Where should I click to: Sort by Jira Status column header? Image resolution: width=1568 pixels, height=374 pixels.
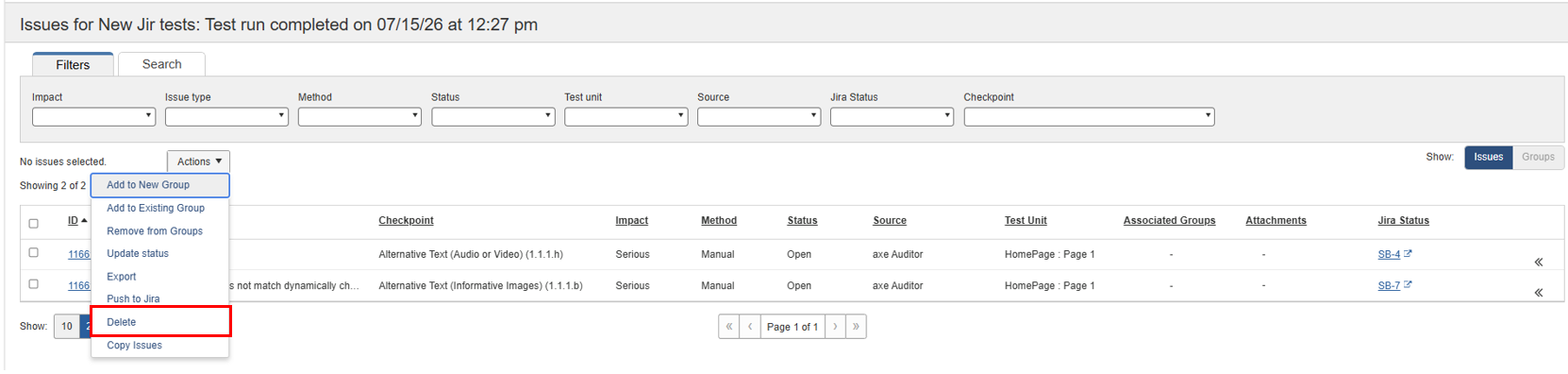[1403, 221]
